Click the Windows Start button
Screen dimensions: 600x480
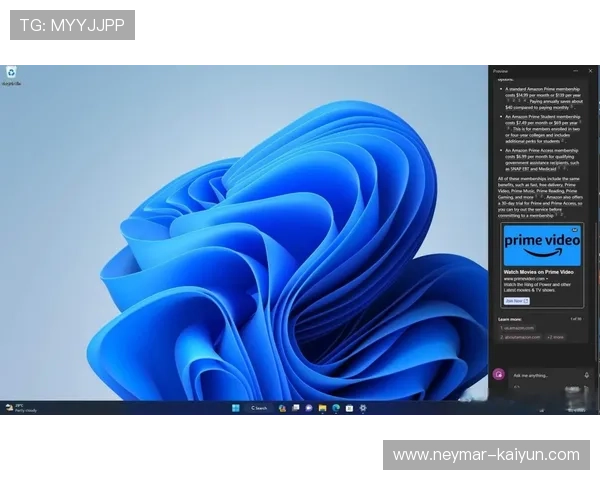[x=236, y=408]
